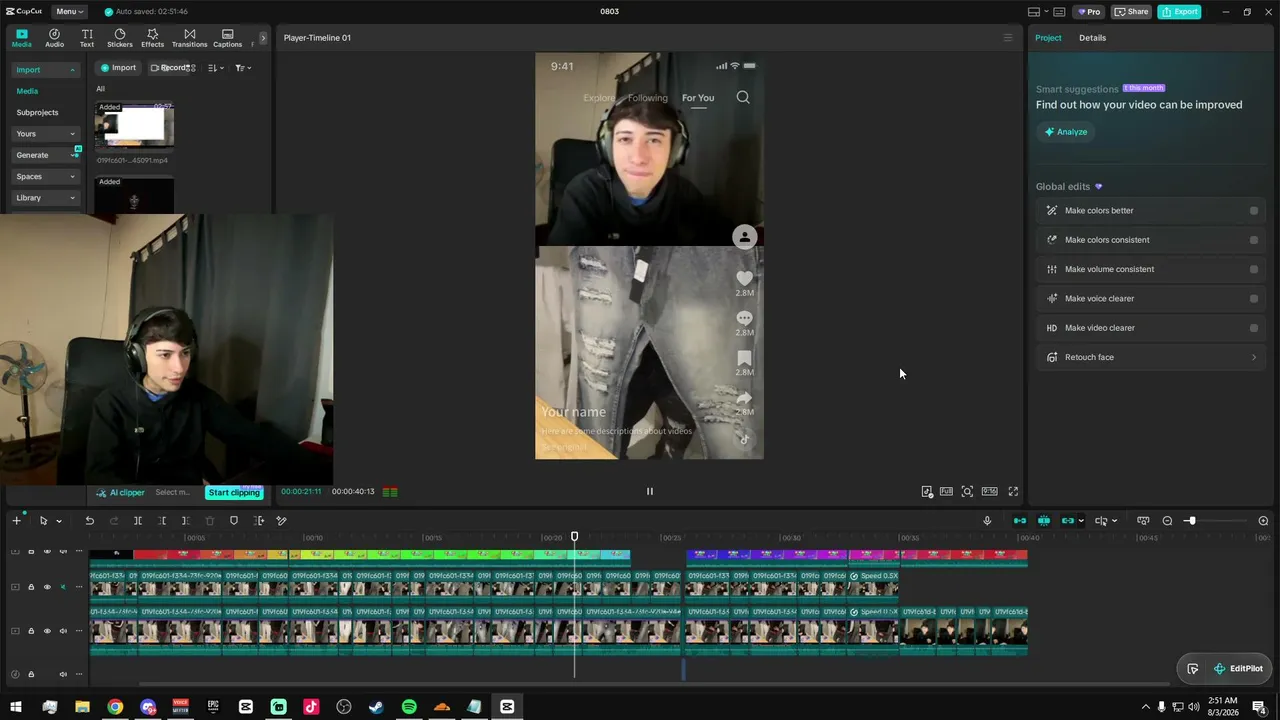Open TikTok from the taskbar

coord(311,707)
